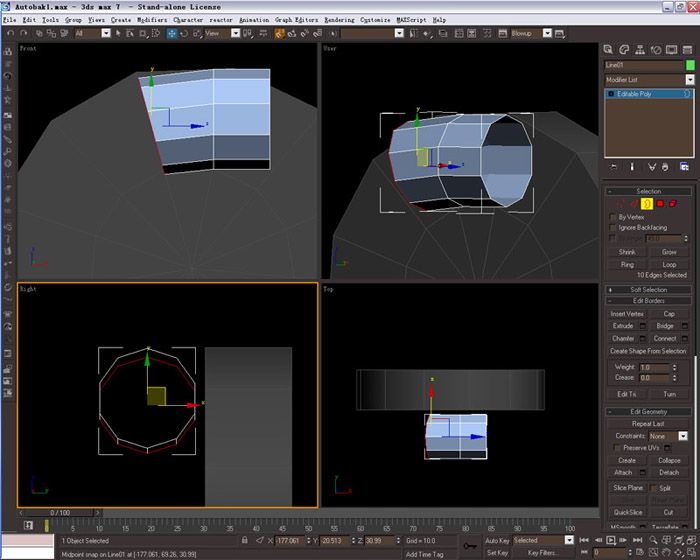This screenshot has width=700, height=560.
Task: Click the QuickSlice button
Action: (x=628, y=513)
